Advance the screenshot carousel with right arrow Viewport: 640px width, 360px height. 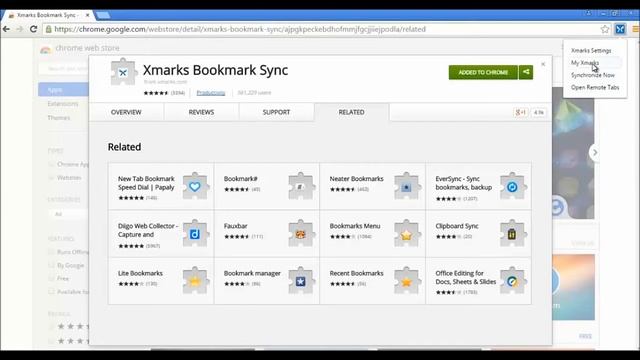[595, 152]
